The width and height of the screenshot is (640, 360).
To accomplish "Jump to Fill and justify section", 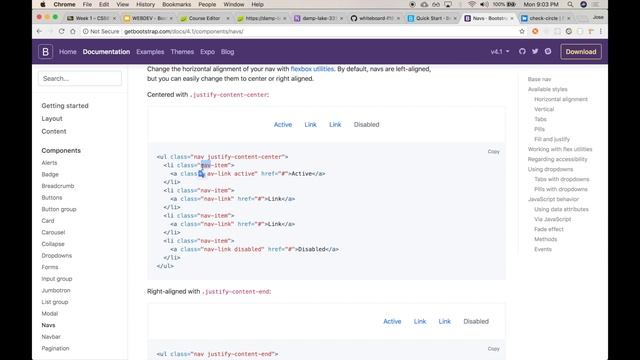I will [x=552, y=139].
